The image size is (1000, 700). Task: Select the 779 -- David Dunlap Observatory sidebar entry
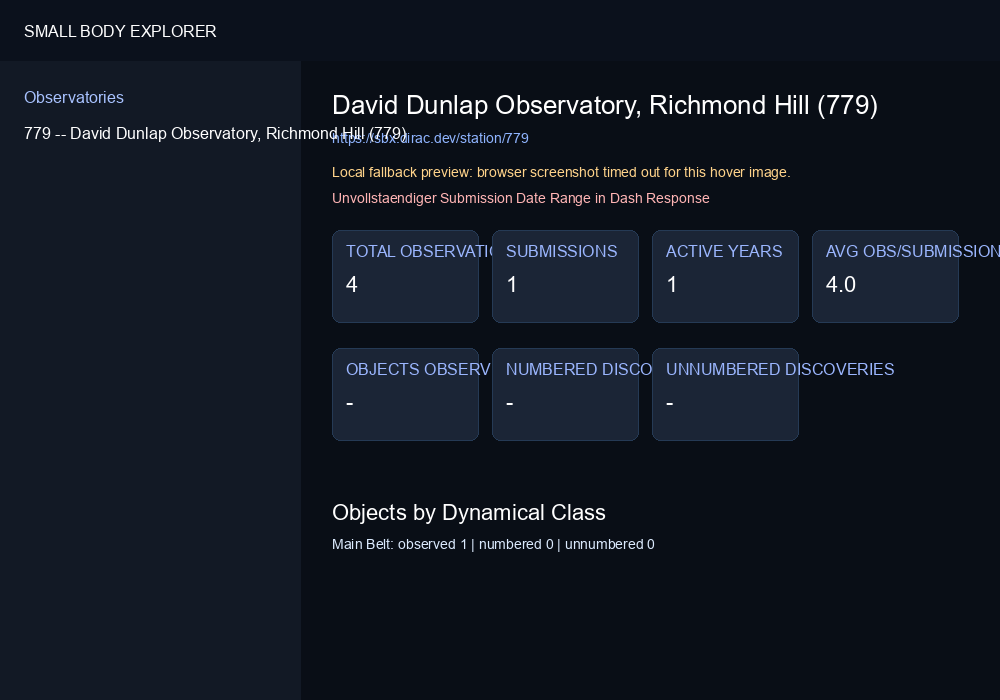tap(215, 133)
